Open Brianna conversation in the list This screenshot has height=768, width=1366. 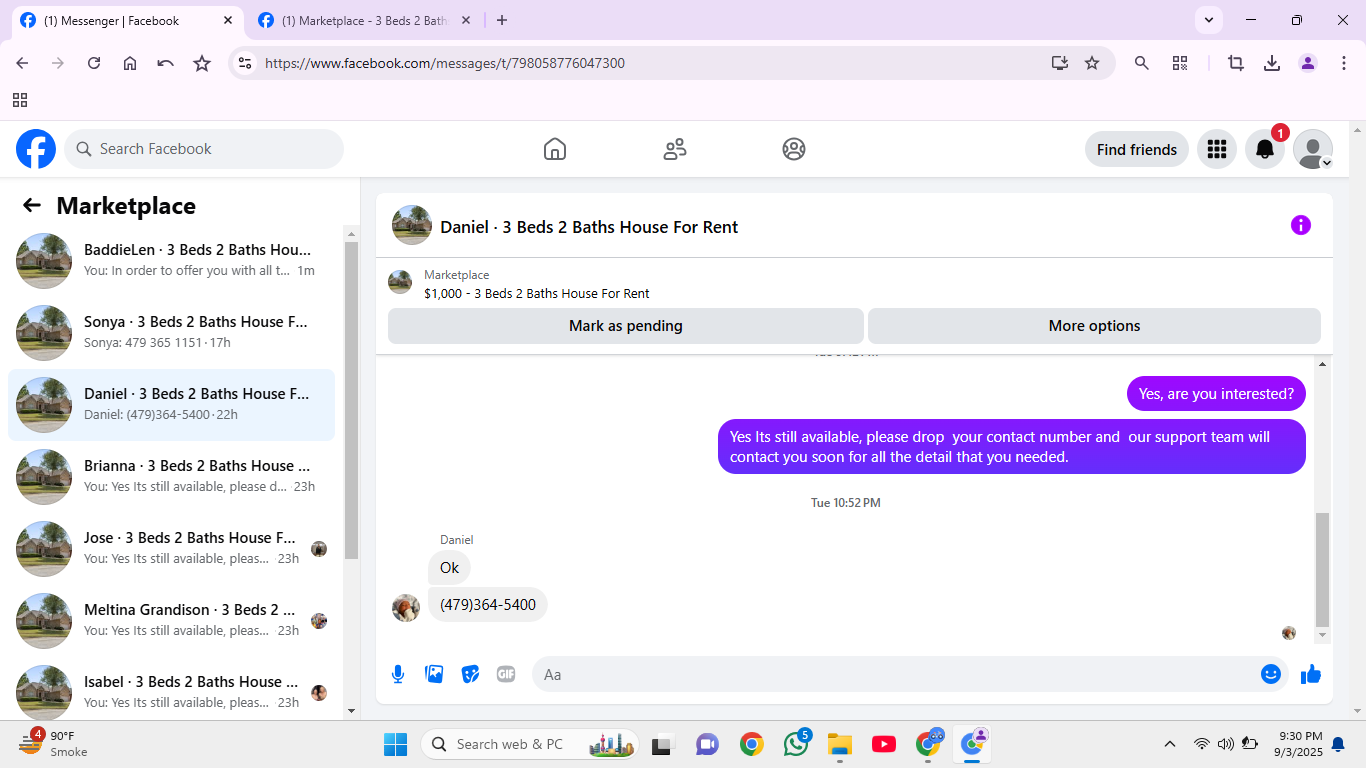pos(172,477)
